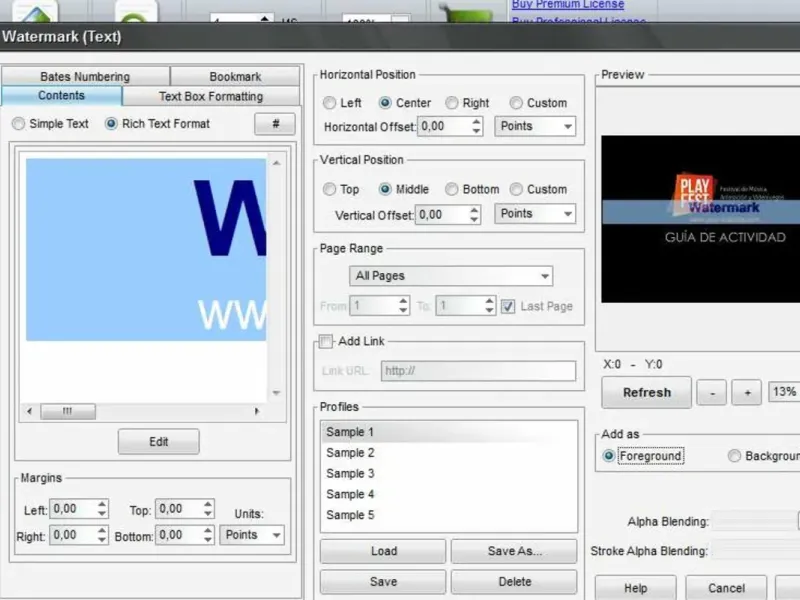Click the # insert macro button
This screenshot has width=800, height=600.
pos(275,124)
